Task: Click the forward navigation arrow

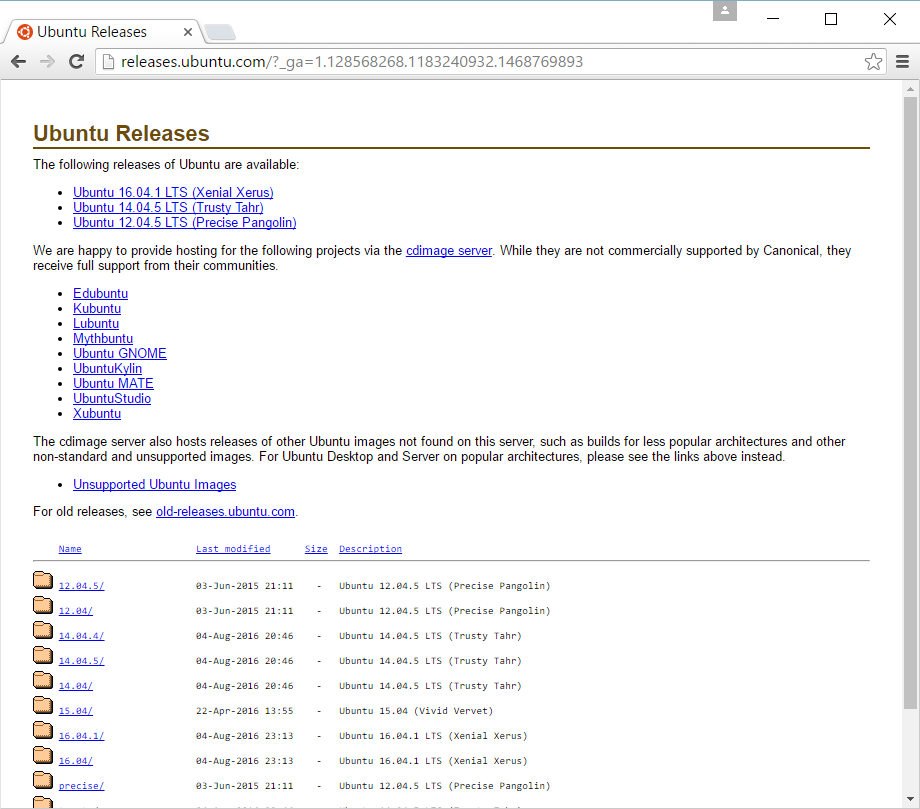Action: [48, 62]
